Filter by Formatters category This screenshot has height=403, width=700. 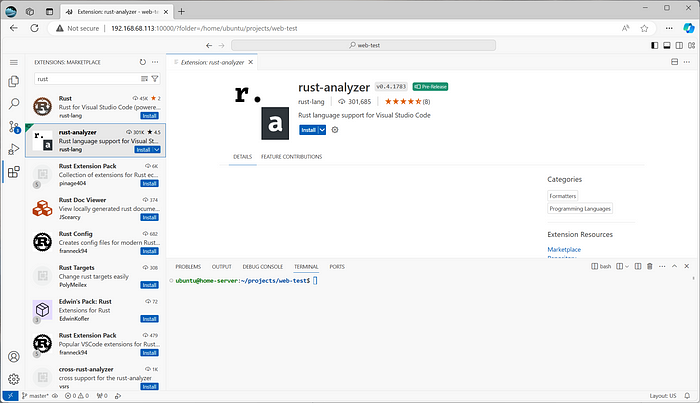tap(562, 196)
